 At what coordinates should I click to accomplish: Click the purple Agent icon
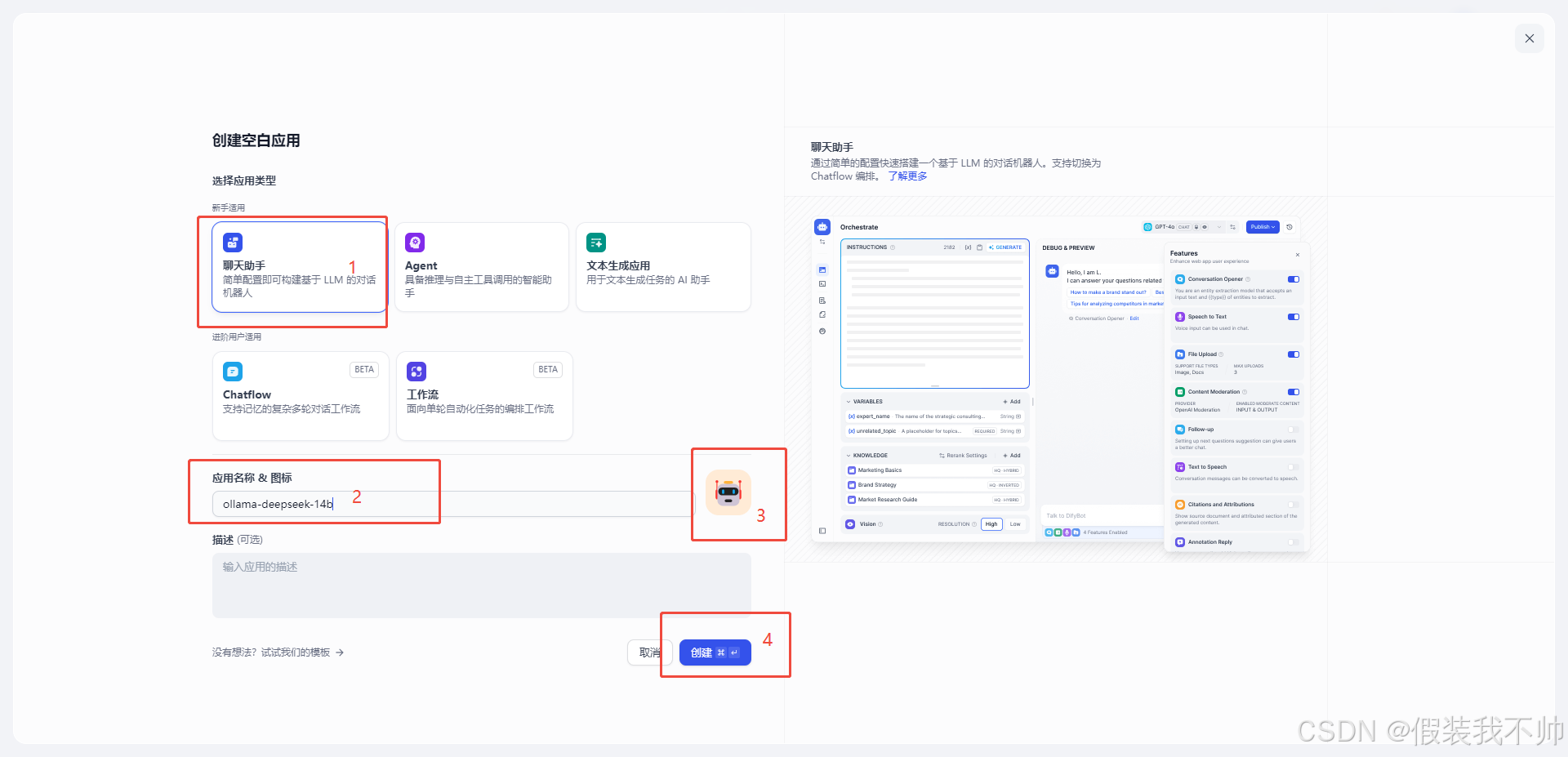click(x=415, y=243)
